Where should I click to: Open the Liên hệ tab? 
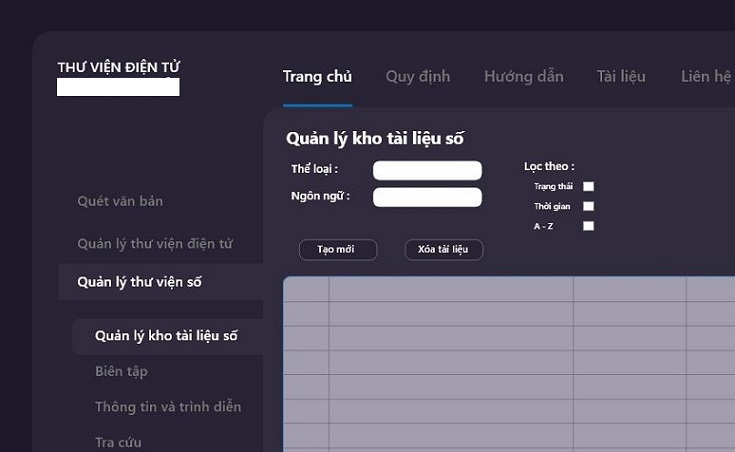[707, 76]
